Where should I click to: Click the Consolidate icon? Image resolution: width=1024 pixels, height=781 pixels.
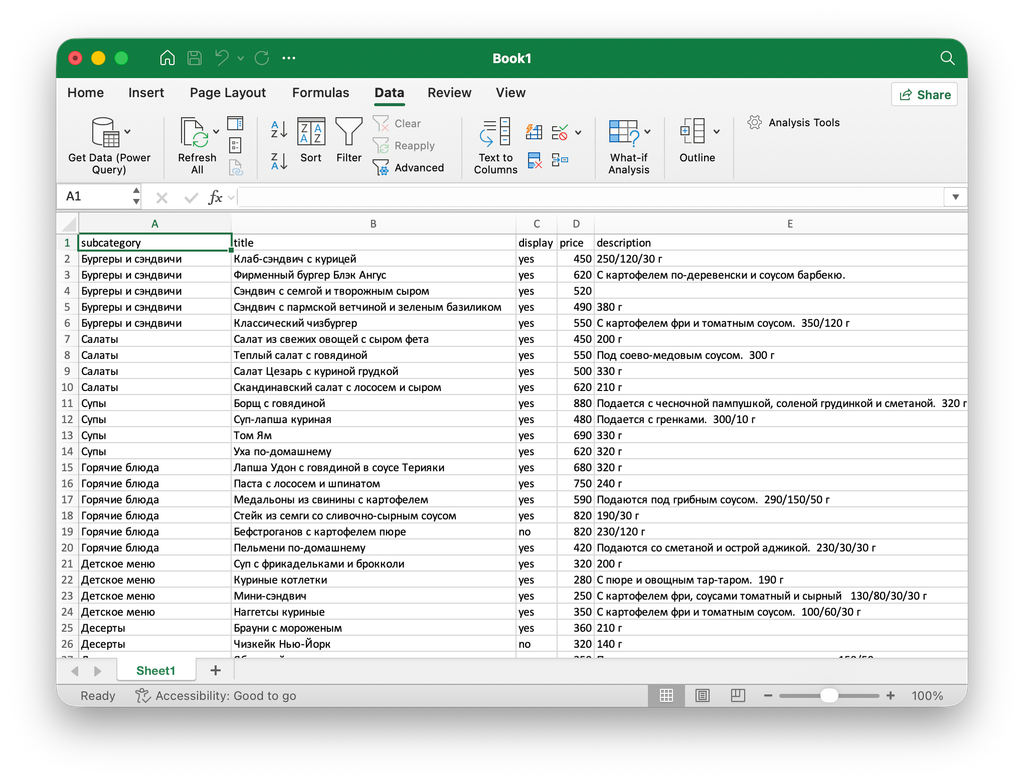[560, 160]
